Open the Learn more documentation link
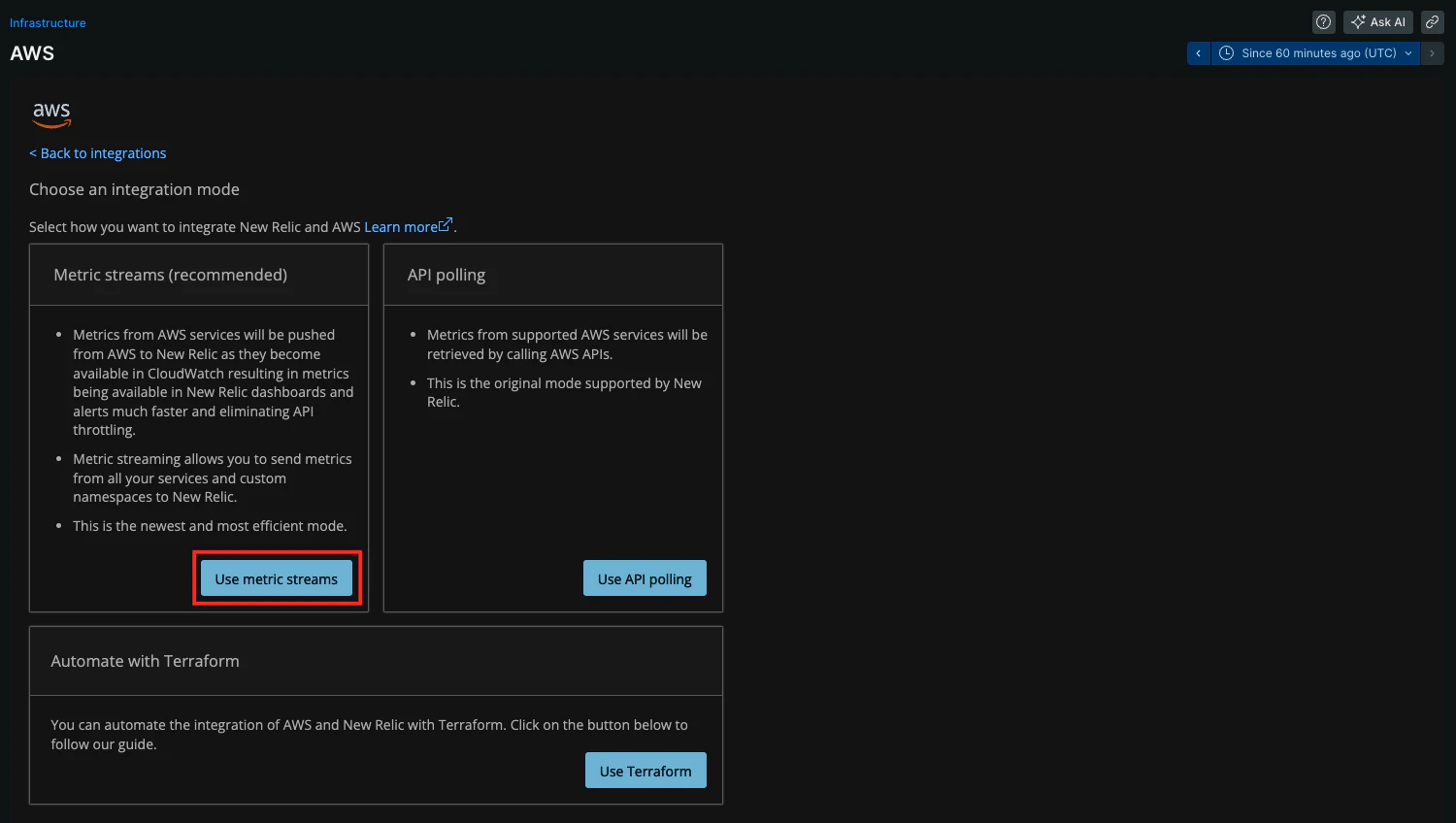 (x=408, y=226)
